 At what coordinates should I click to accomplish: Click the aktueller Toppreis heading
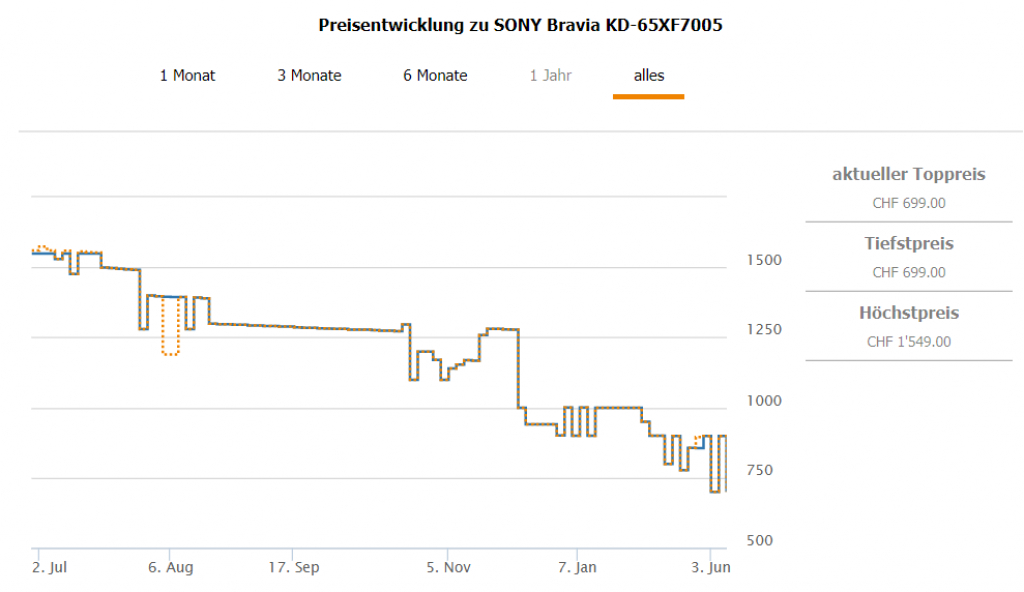coord(908,174)
